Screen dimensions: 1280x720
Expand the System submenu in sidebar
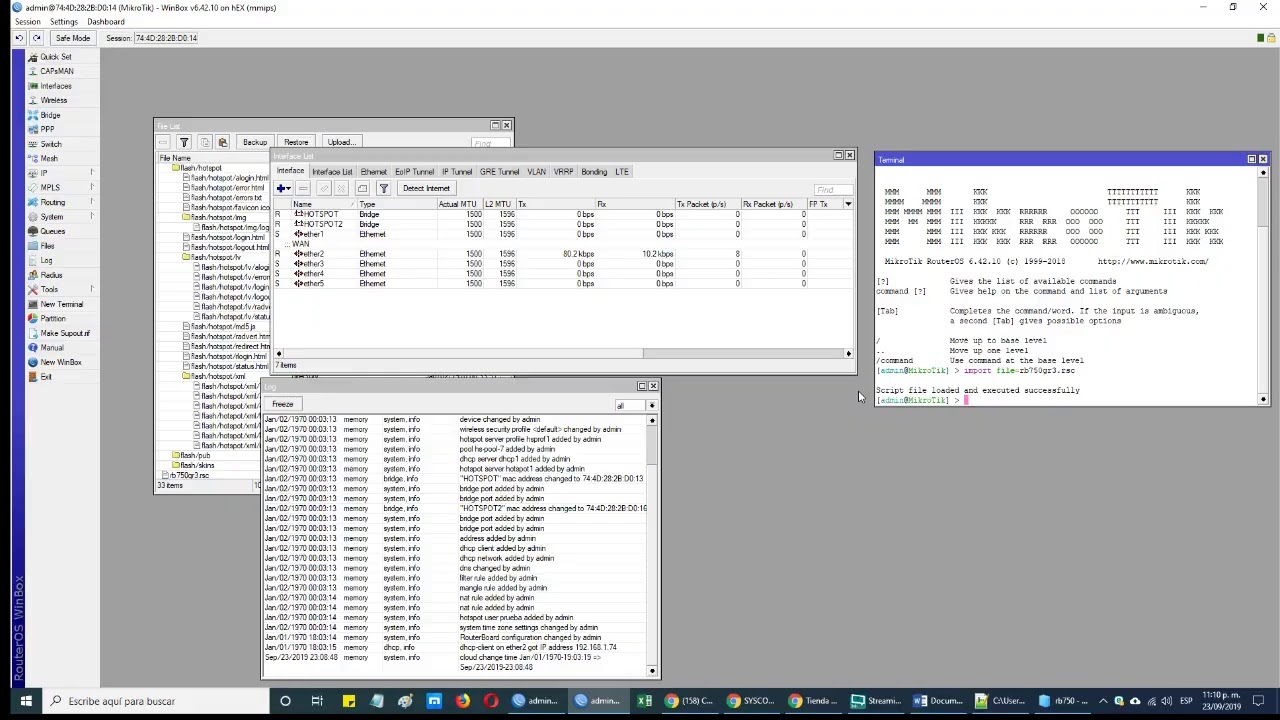(60, 217)
